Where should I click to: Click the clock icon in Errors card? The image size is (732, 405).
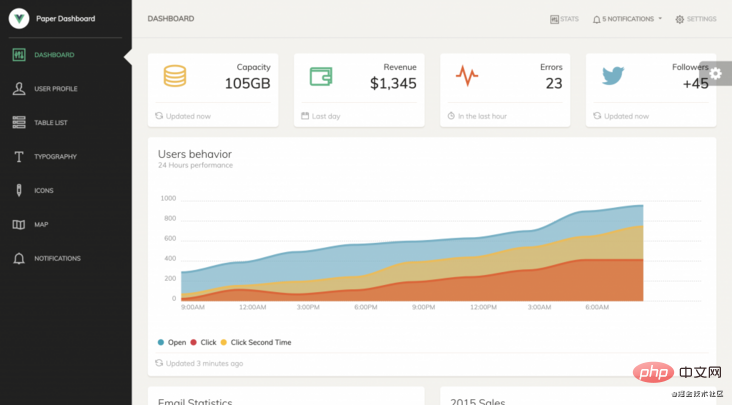click(x=451, y=116)
